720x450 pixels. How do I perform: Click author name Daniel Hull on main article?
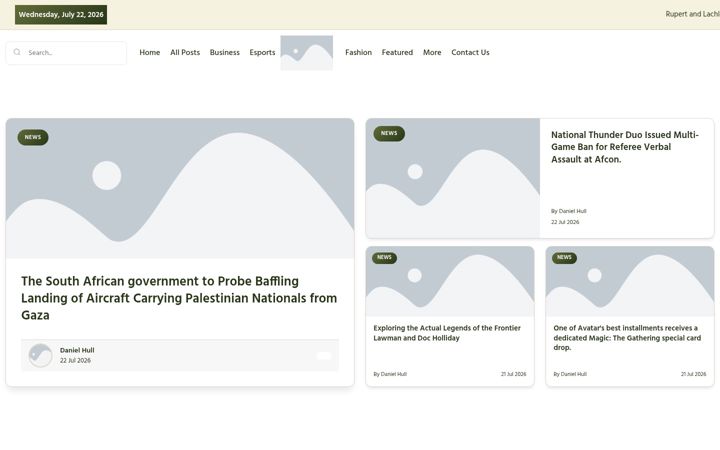point(77,350)
